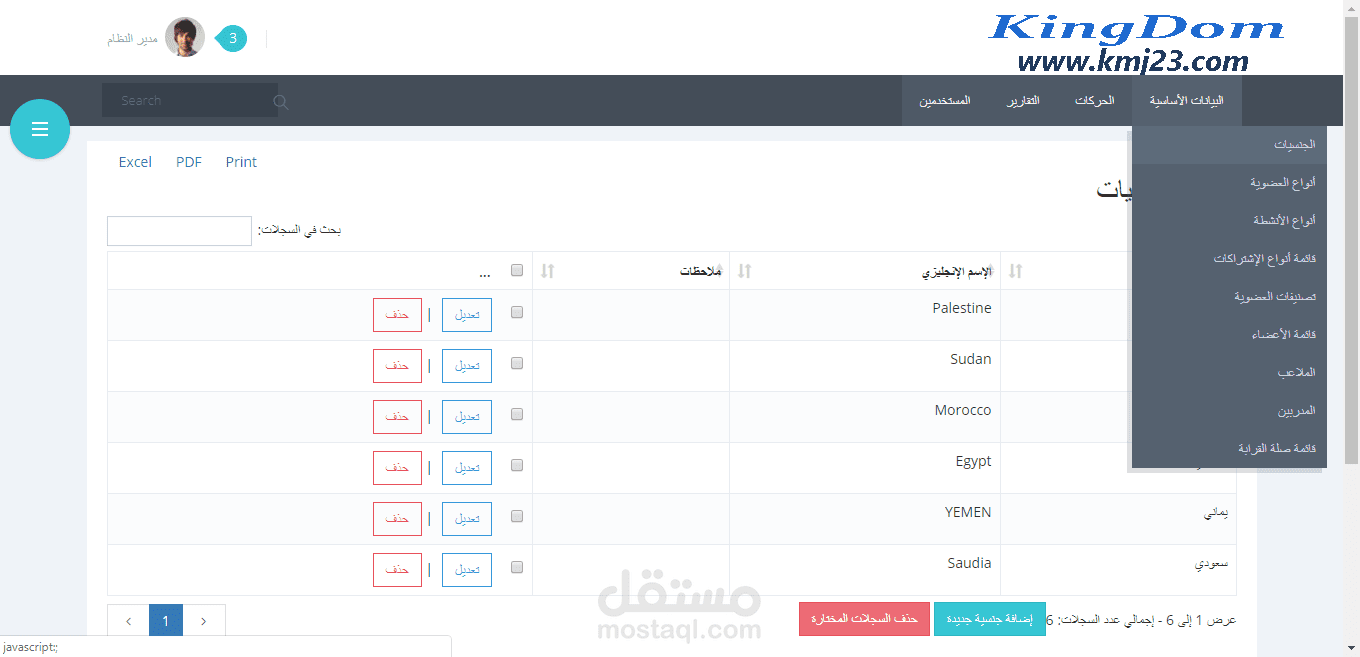Sort by the Arabic name column arrows
Image resolution: width=1360 pixels, height=657 pixels.
[1016, 271]
